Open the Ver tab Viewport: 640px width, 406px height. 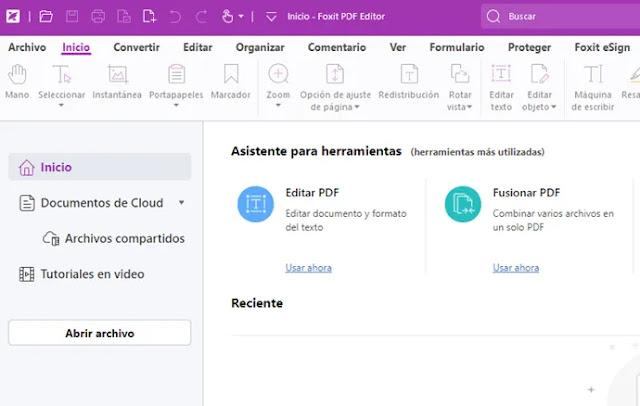click(398, 47)
